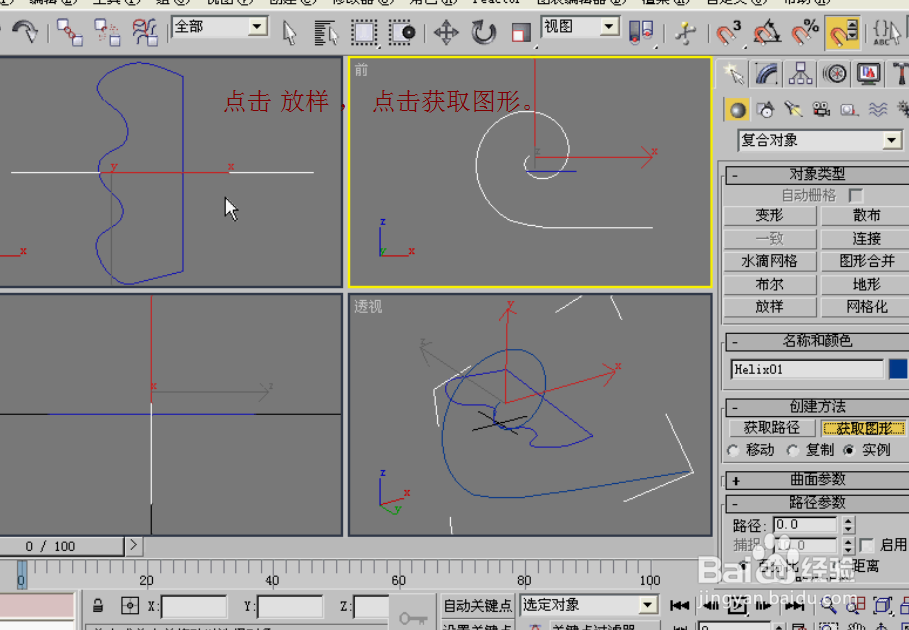Viewport: 909px width, 630px height.
Task: Click the 布尔 button
Action: point(769,284)
